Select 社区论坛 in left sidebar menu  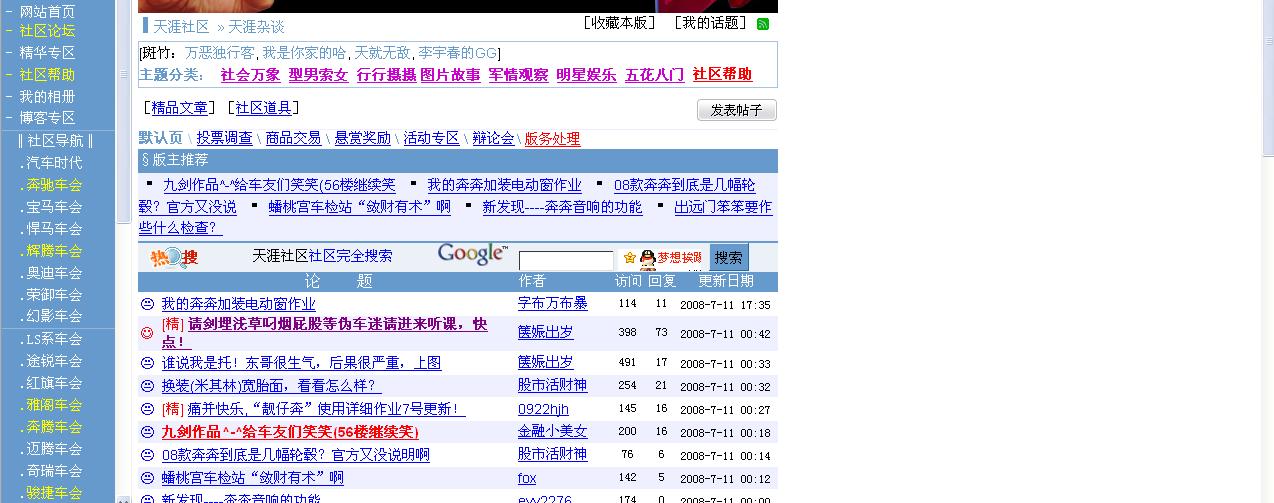coord(47,30)
